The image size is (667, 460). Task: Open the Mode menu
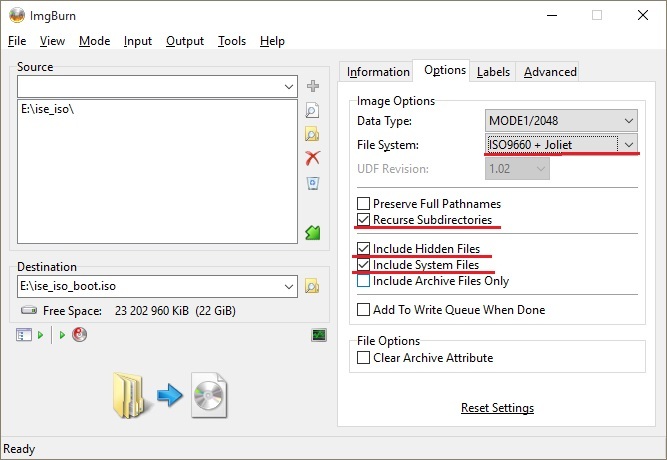(x=94, y=41)
